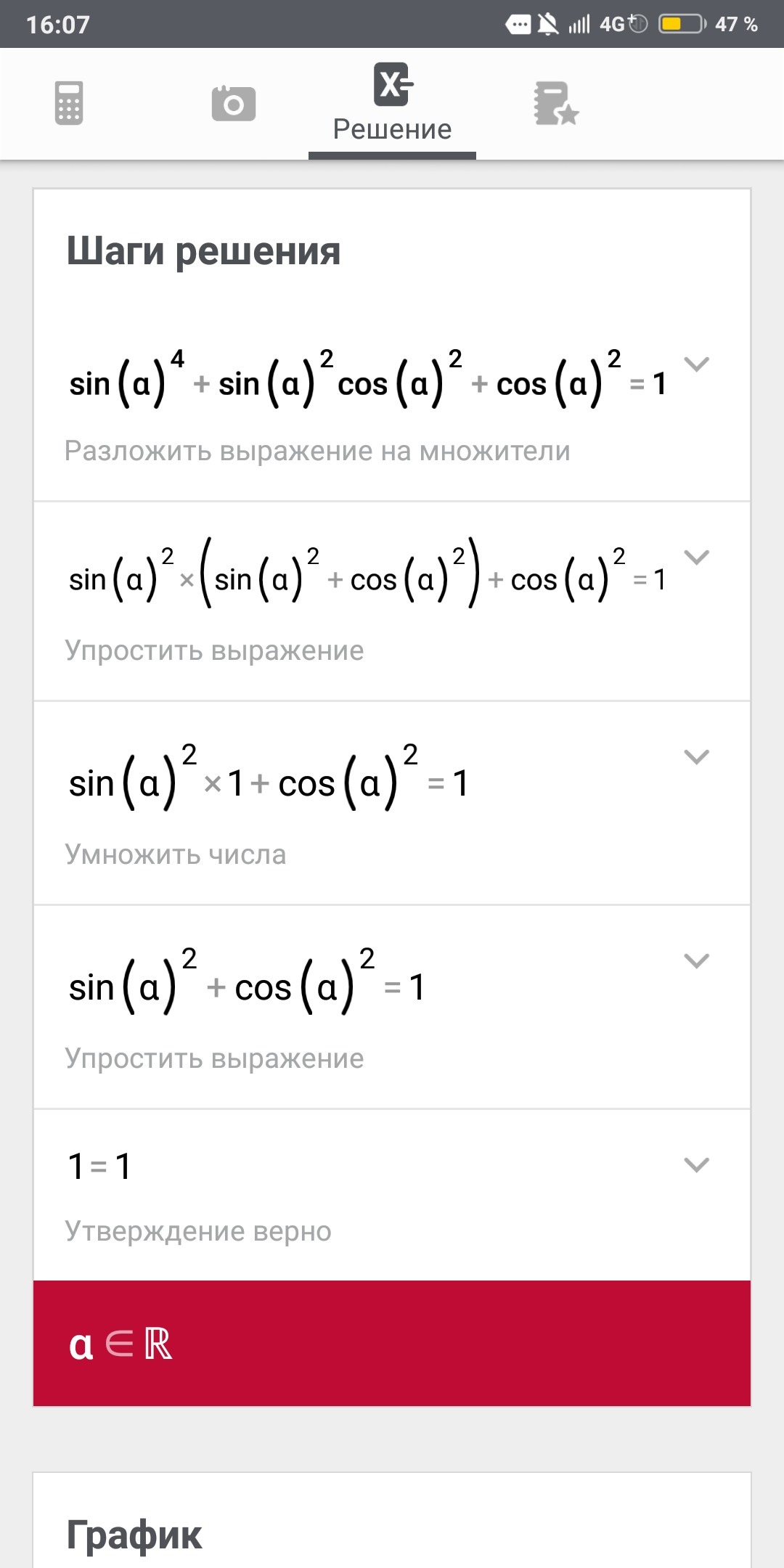Expand the '1 = 1' step chevron

tap(696, 1165)
